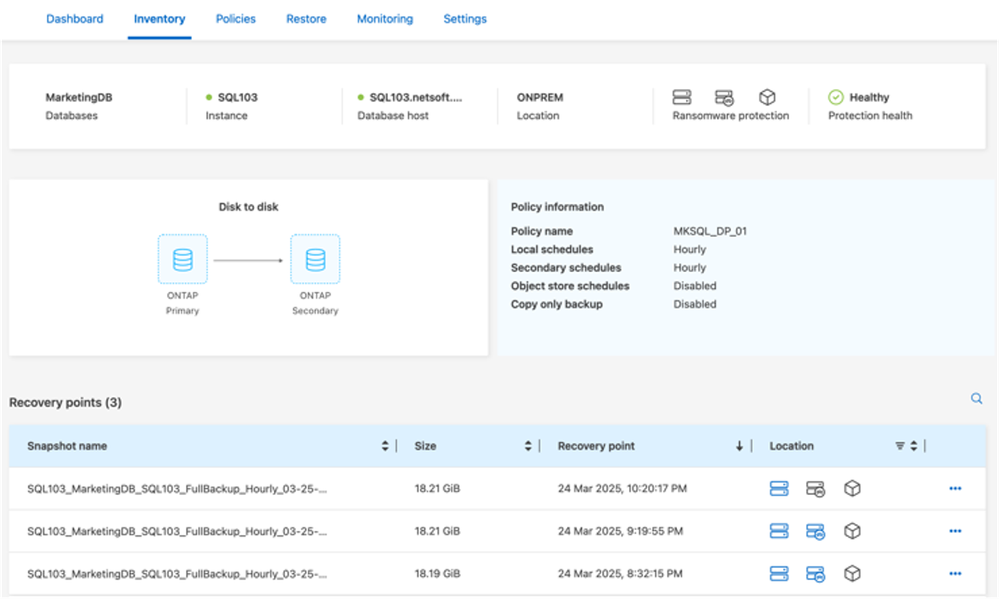Click the Local schedules Hourly value
The height and width of the screenshot is (599, 999).
(x=690, y=250)
